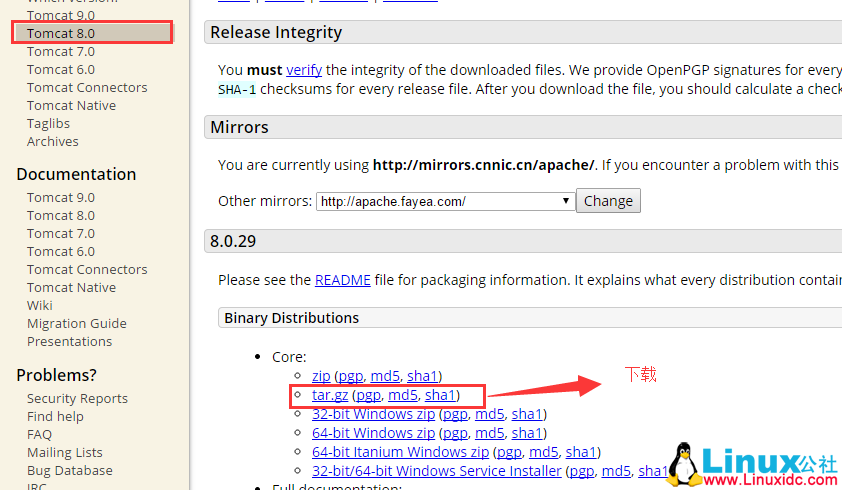842x490 pixels.
Task: Open pgp signature for Core zip
Action: pyautogui.click(x=351, y=376)
